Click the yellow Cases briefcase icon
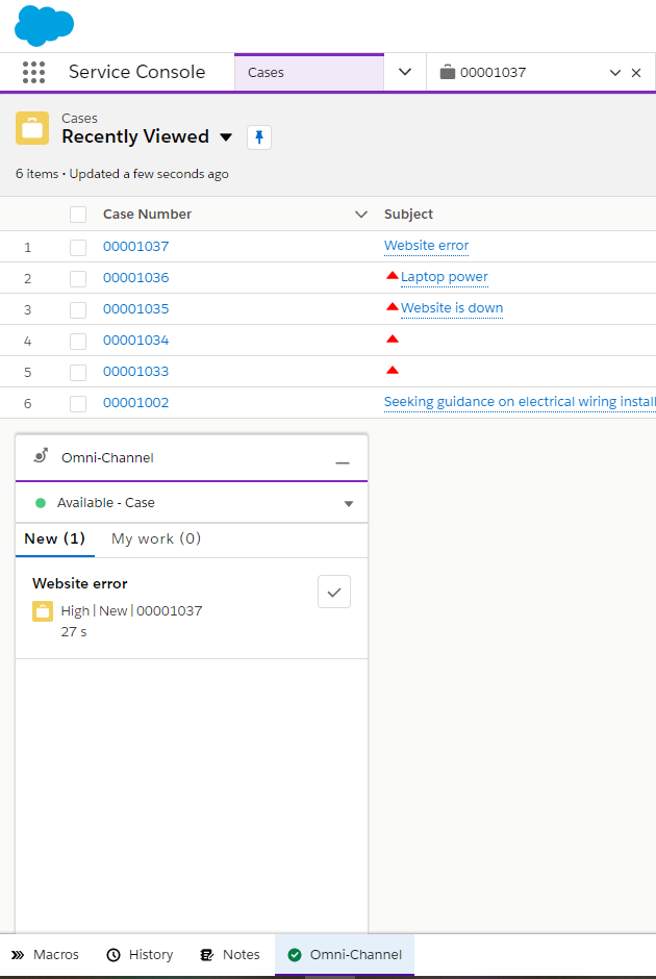This screenshot has width=656, height=979. tap(32, 128)
